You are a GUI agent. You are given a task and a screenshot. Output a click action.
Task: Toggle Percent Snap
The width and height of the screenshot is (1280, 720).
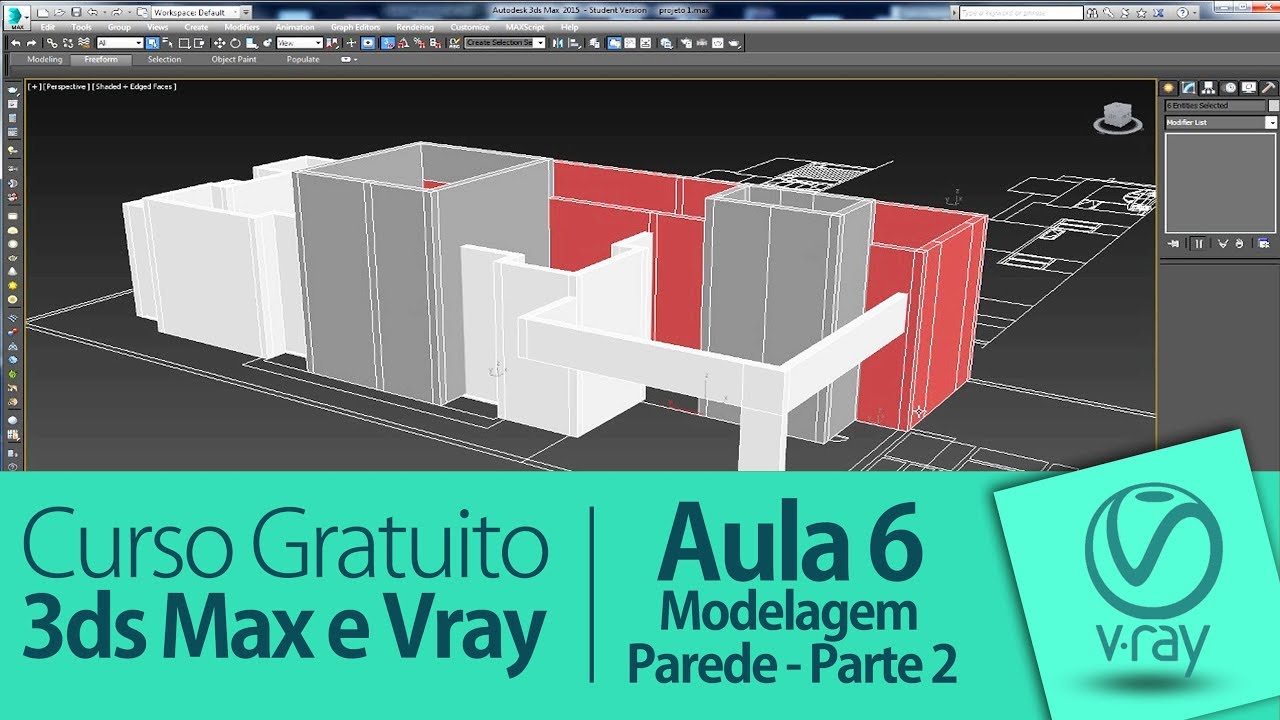[418, 43]
